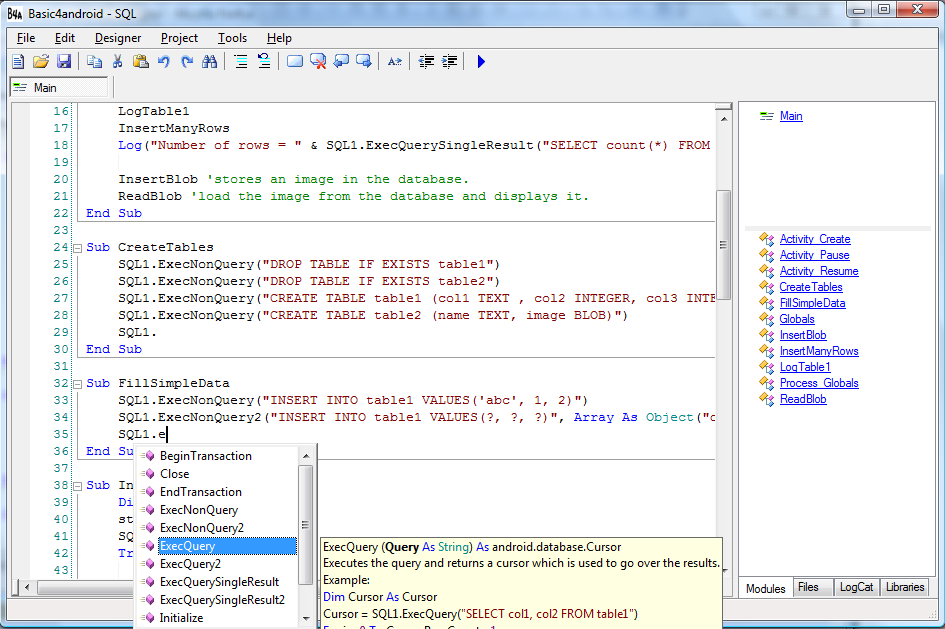Undo the last edit

[x=164, y=61]
